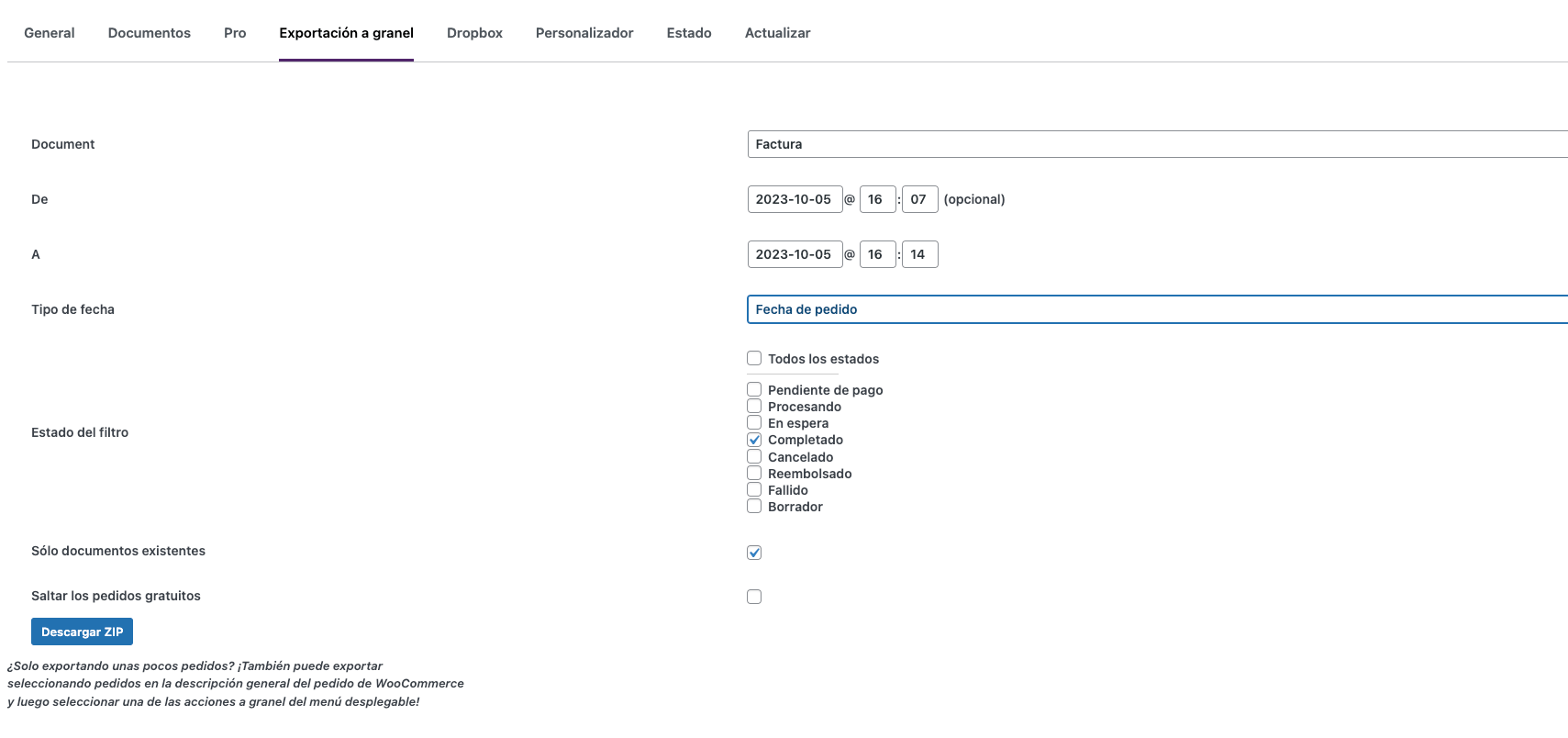Open the Tipo de fecha dropdown
This screenshot has height=738, width=1568.
tap(1157, 309)
